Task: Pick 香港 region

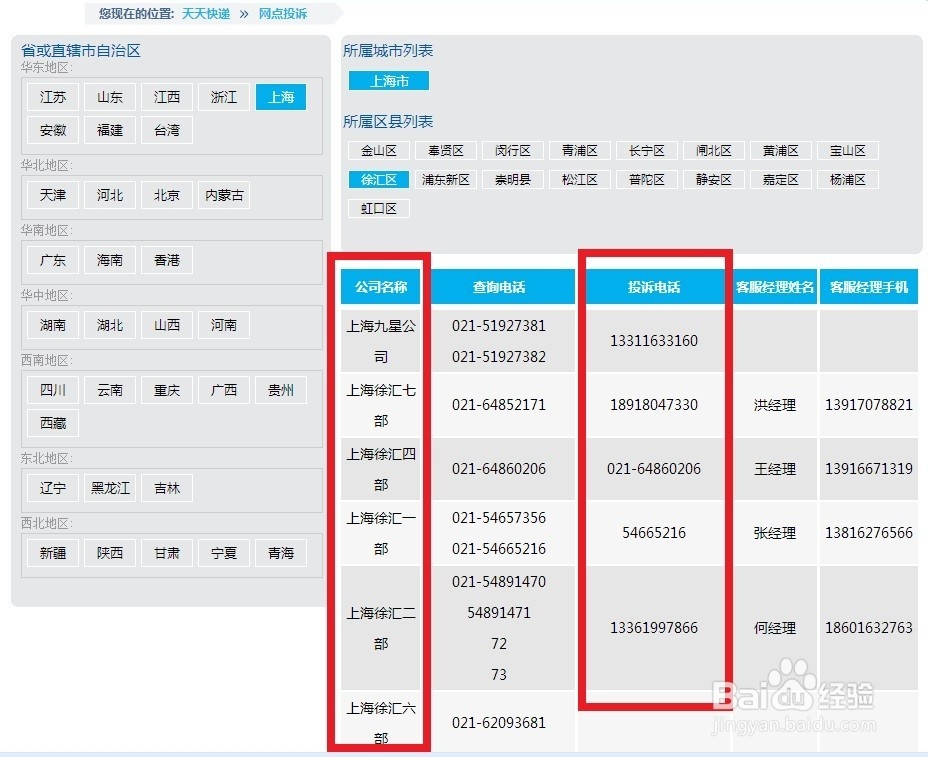Action: [x=167, y=260]
